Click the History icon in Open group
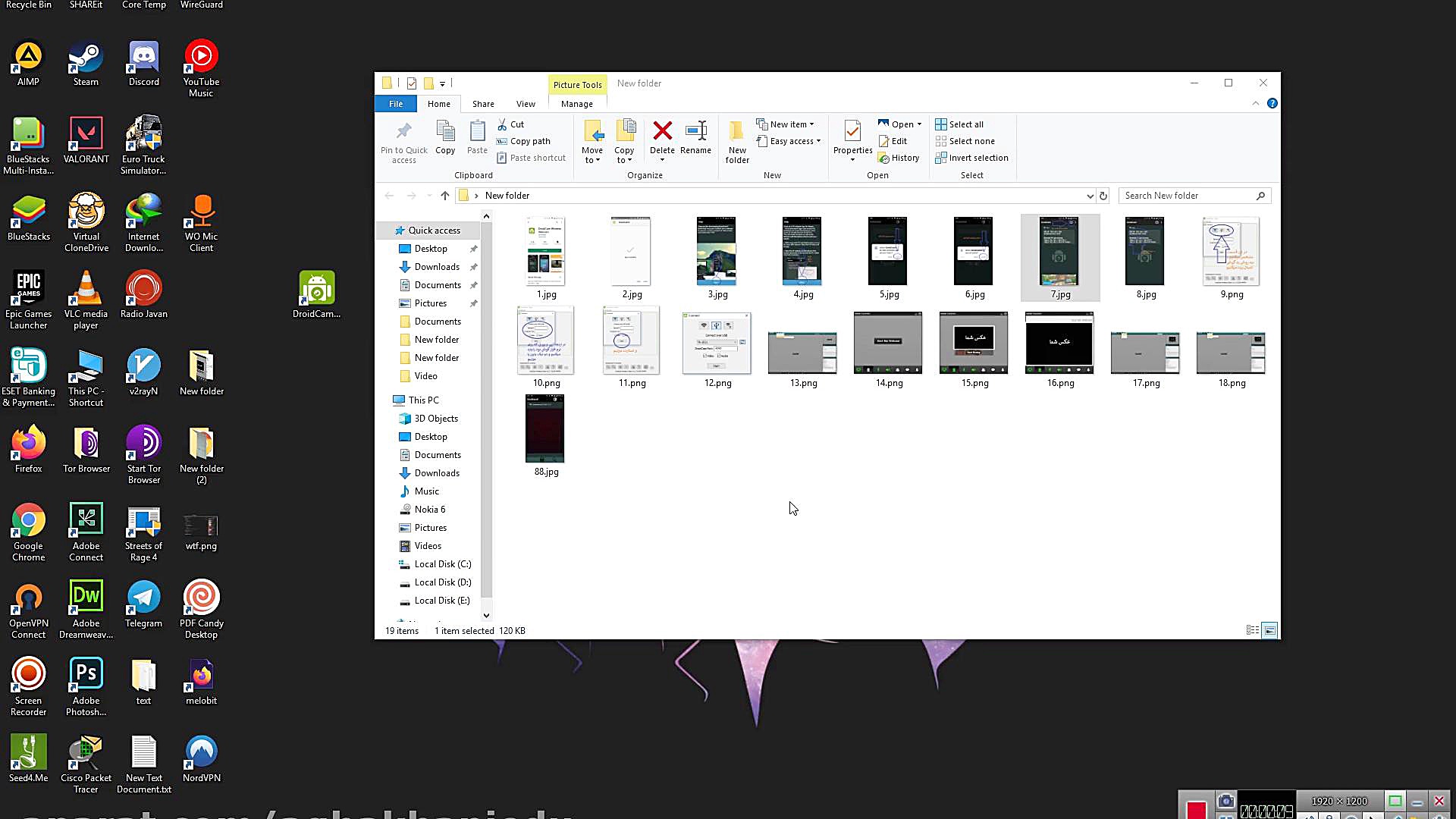The width and height of the screenshot is (1456, 819). [883, 158]
